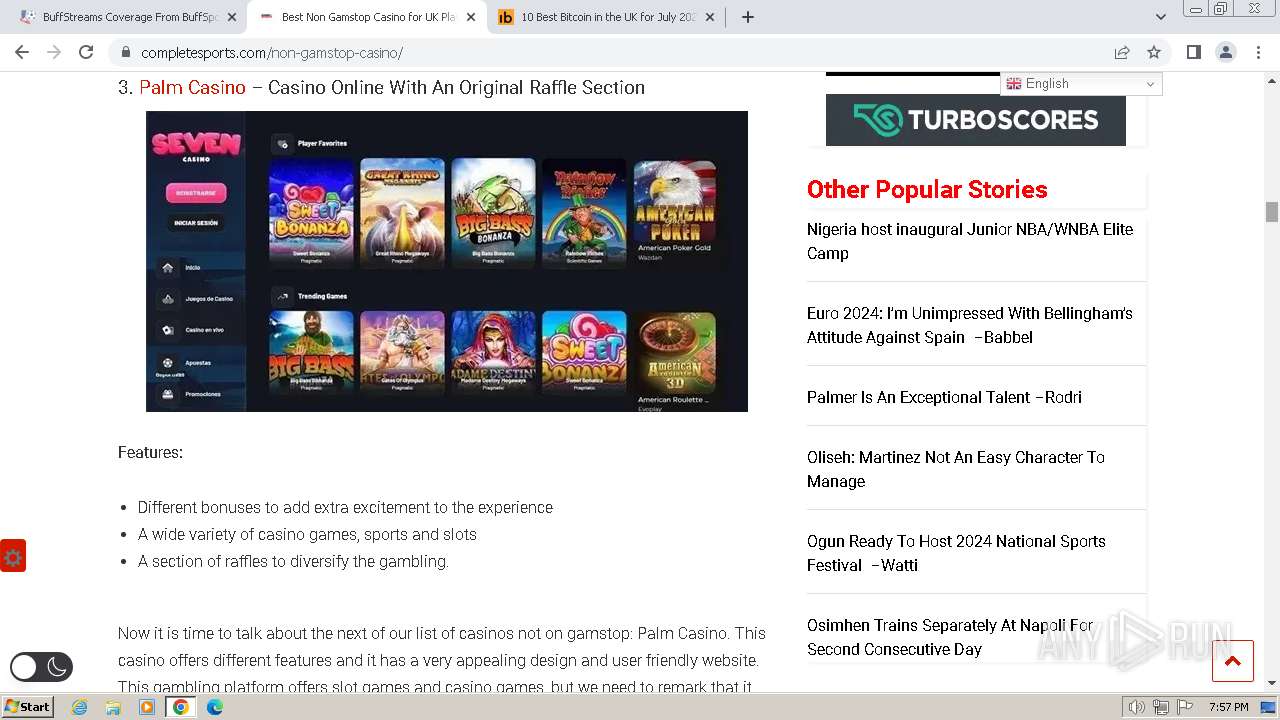1280x720 pixels.
Task: Close the 10 Best Bitcoin tab
Action: [x=710, y=17]
